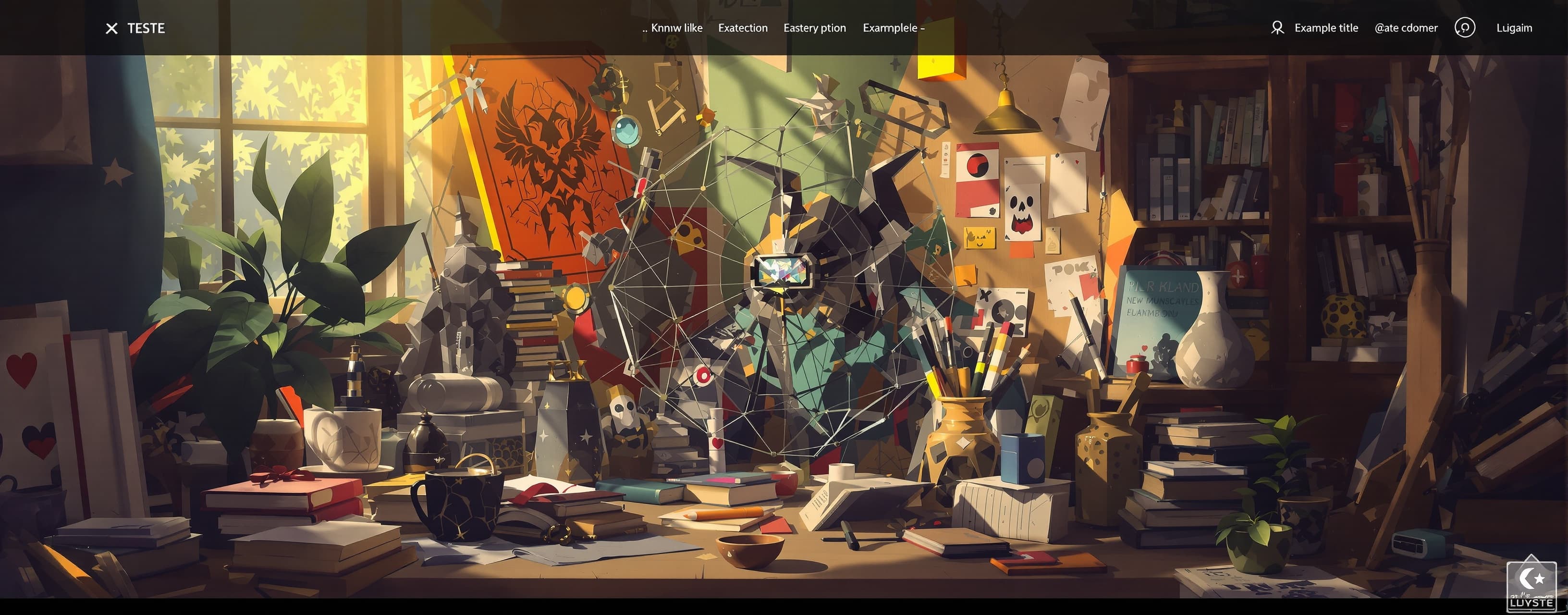
Task: Go to the Eastery ption menu item
Action: (x=814, y=28)
